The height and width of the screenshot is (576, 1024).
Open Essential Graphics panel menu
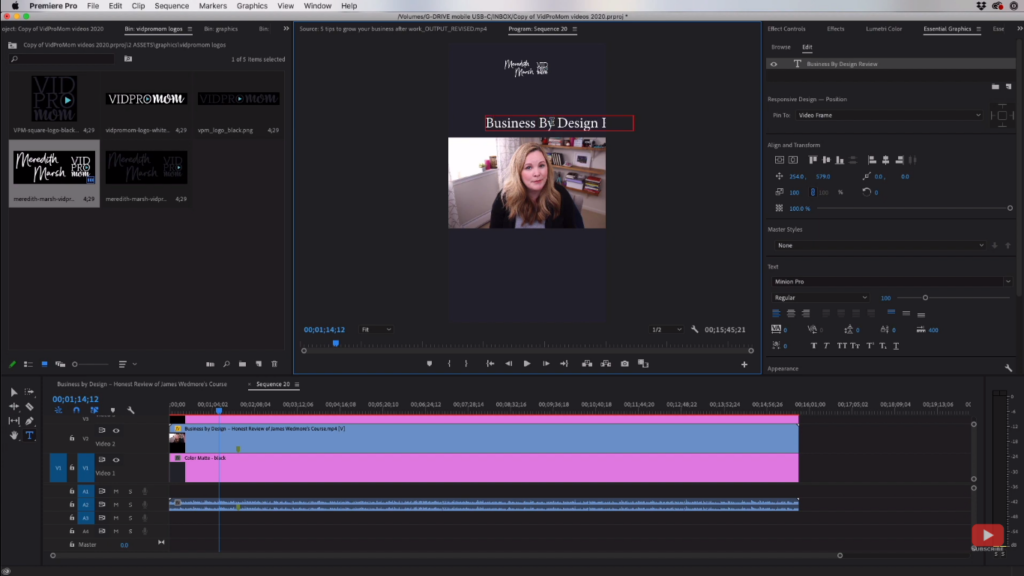point(978,29)
